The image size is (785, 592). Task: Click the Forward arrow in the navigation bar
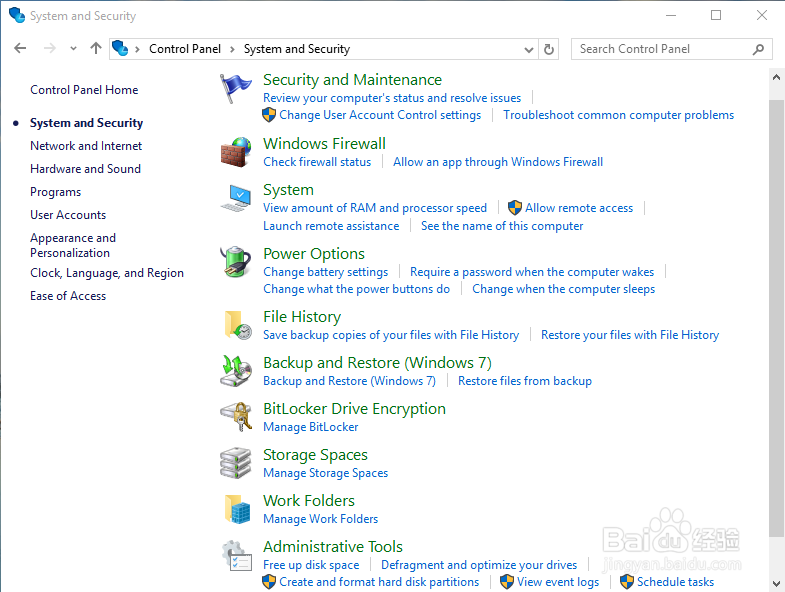(50, 49)
